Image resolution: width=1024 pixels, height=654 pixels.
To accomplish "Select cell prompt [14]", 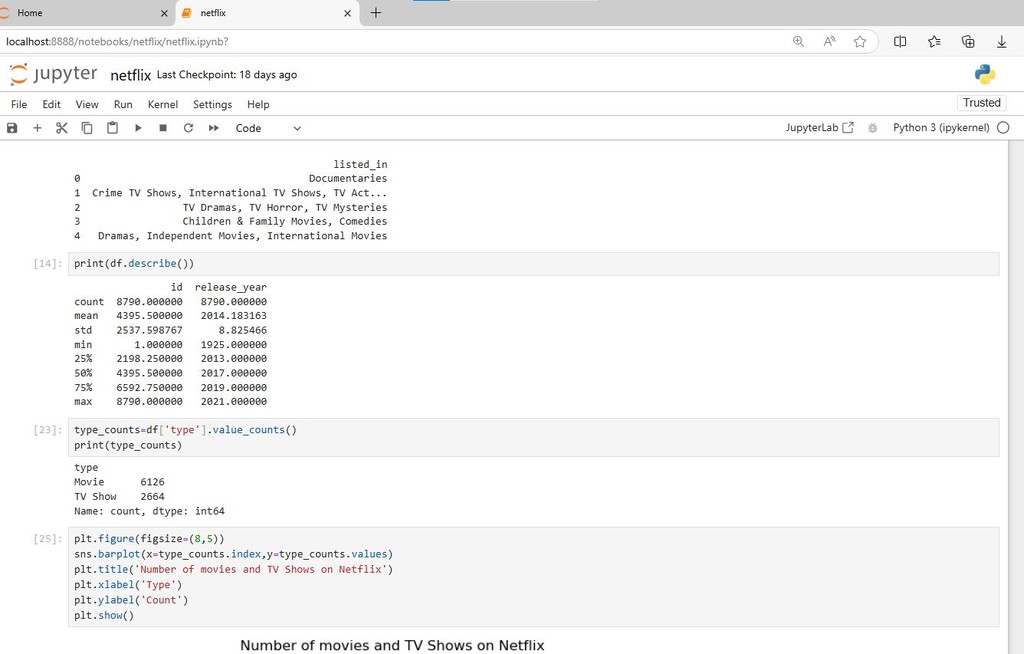I will (x=48, y=263).
